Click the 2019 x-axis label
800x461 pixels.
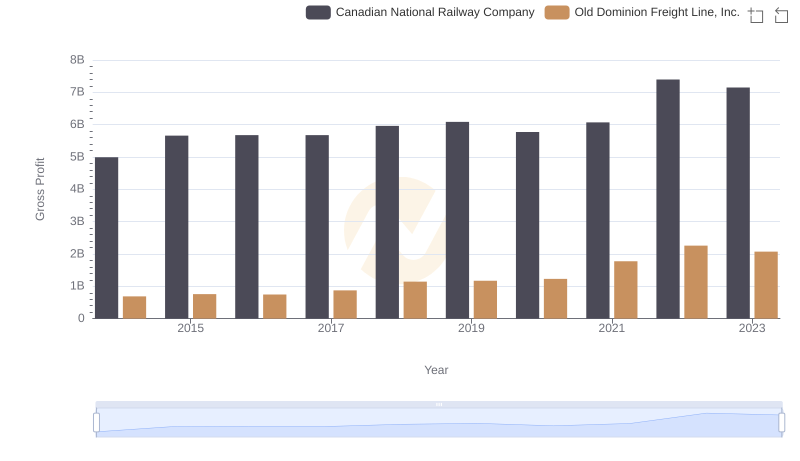point(471,328)
